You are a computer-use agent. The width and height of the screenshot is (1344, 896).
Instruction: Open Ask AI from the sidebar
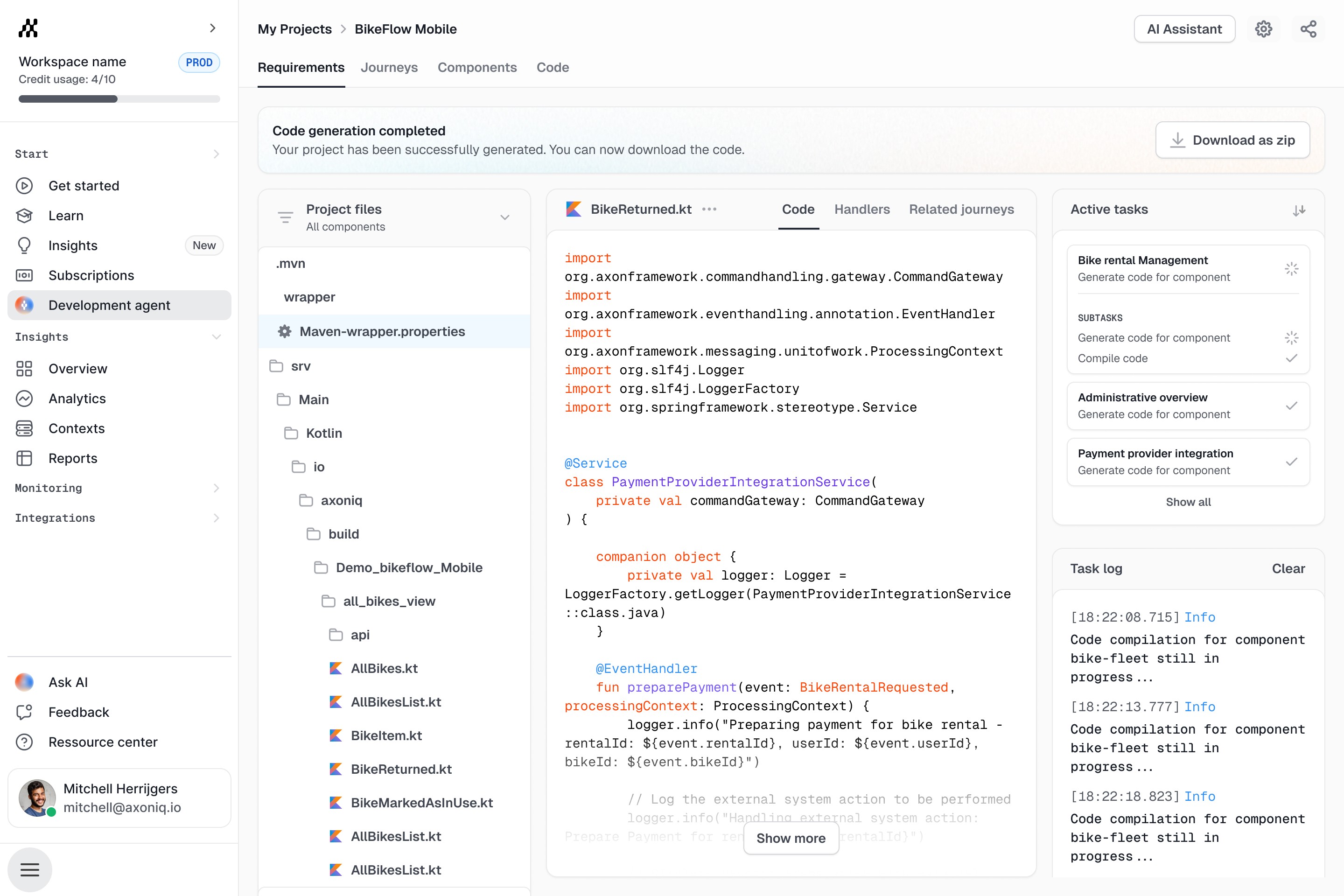(68, 682)
